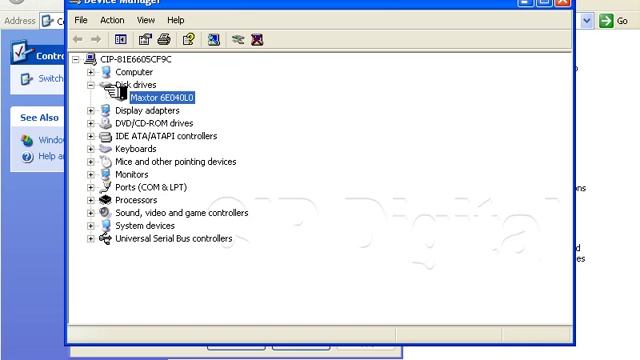The height and width of the screenshot is (360, 640).
Task: Click the Mice category mouse icon
Action: 106,162
